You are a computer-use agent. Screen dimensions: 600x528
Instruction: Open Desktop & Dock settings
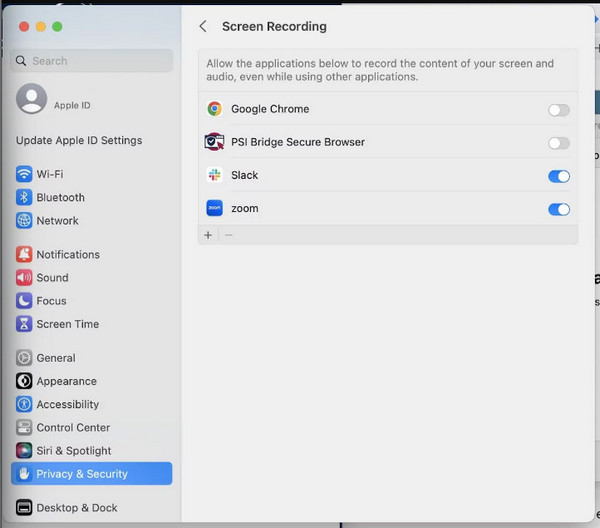(x=77, y=508)
